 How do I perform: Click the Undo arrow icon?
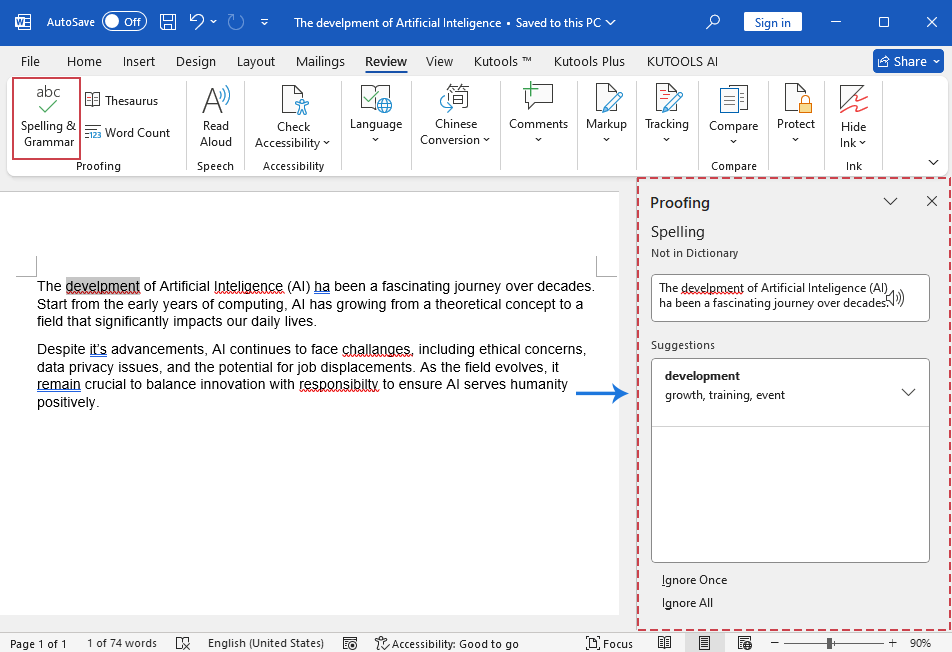point(197,22)
